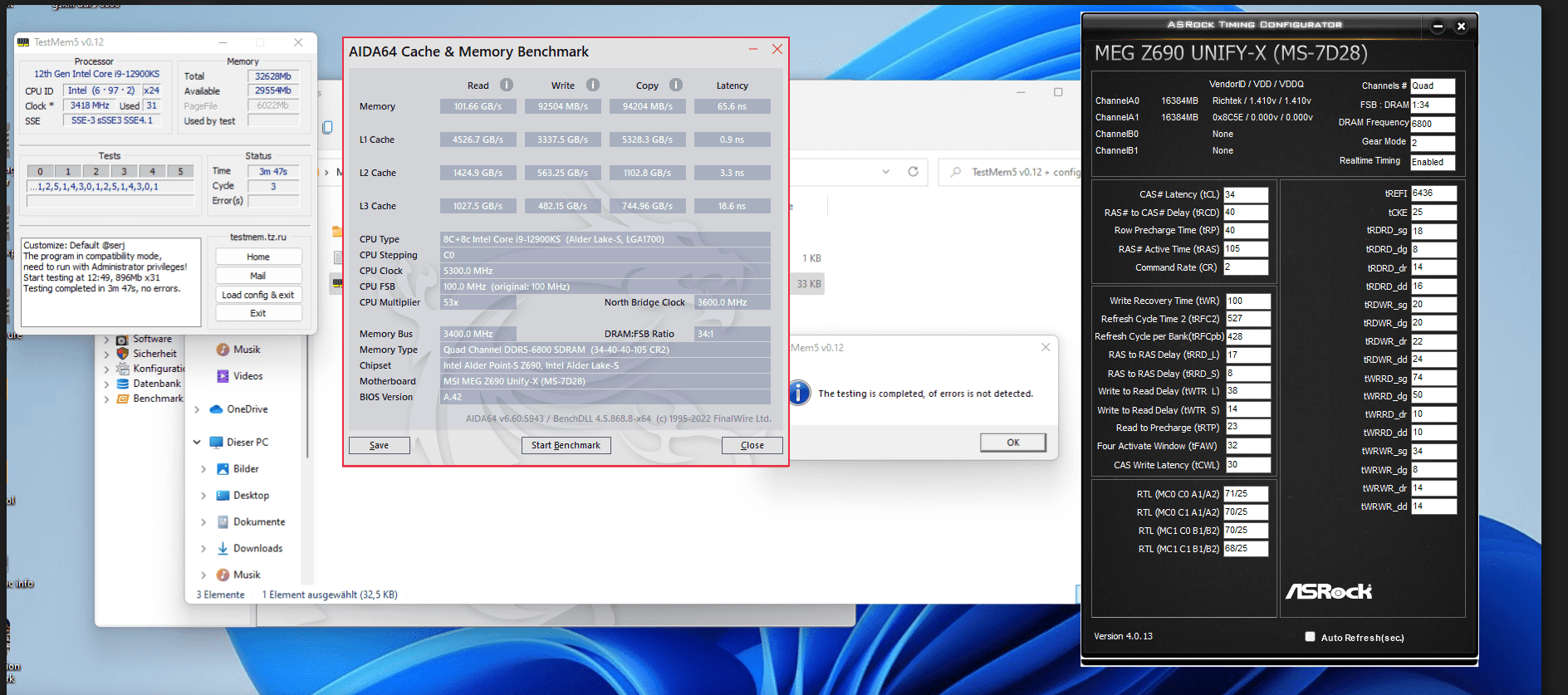Click the Mail button in TestMem5
Viewport: 1568px width, 695px height.
pos(258,276)
